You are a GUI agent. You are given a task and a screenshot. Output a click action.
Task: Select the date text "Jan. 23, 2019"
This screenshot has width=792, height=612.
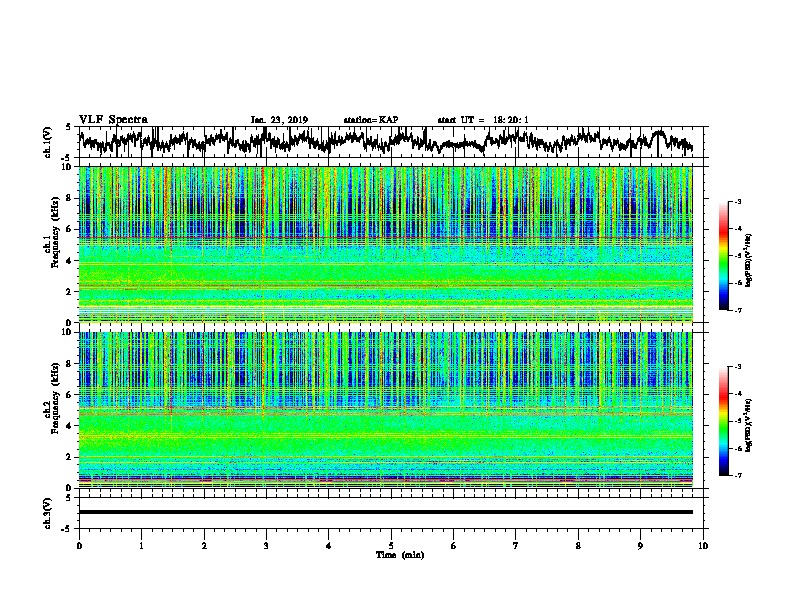279,120
